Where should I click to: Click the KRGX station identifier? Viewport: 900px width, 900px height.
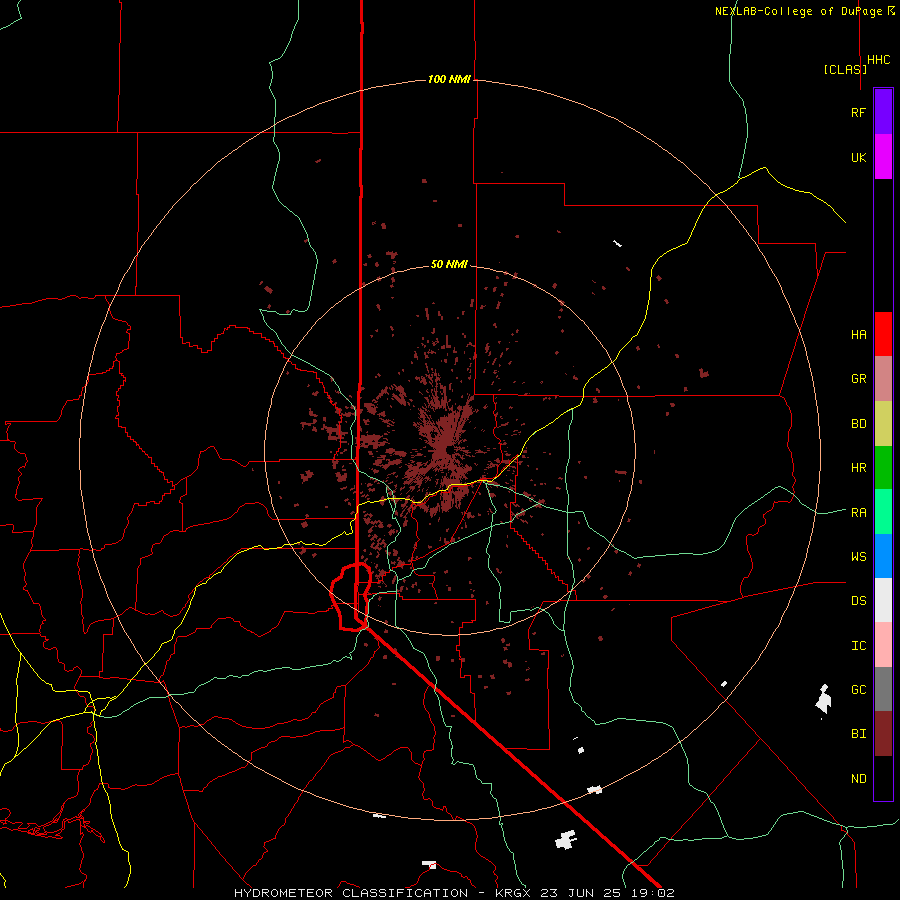point(514,893)
